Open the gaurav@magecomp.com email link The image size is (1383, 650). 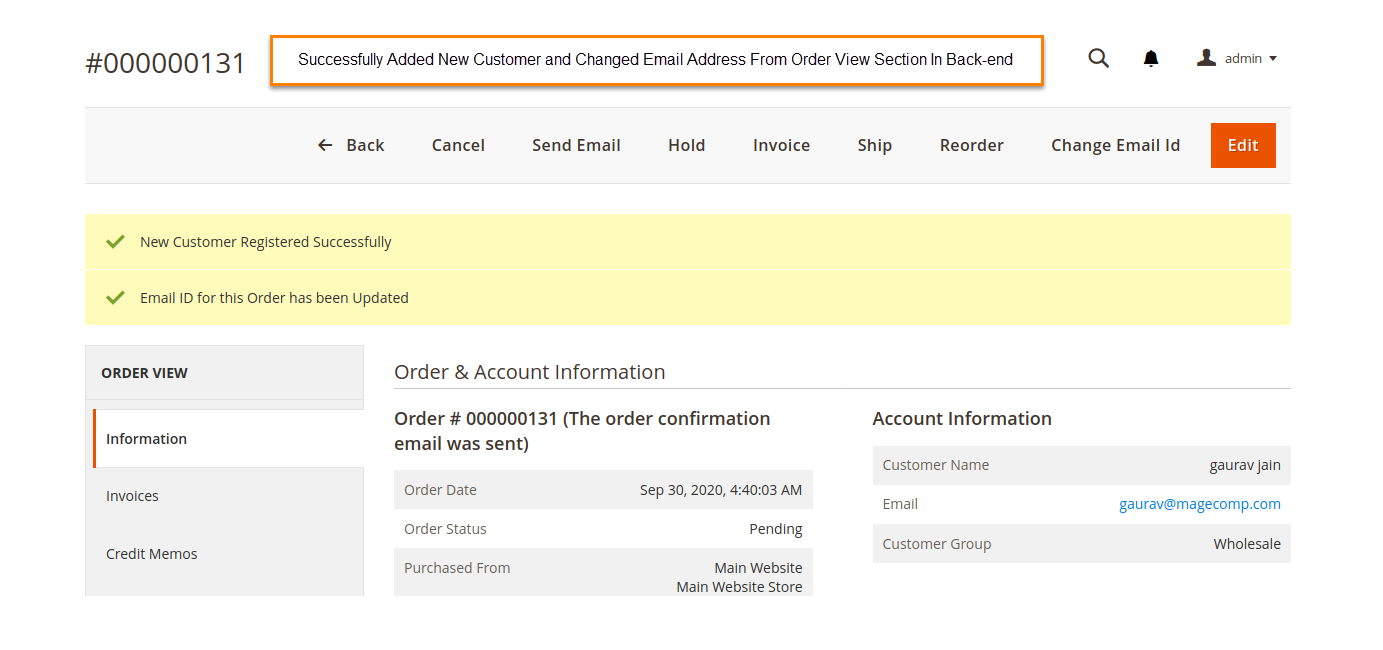[1199, 505]
